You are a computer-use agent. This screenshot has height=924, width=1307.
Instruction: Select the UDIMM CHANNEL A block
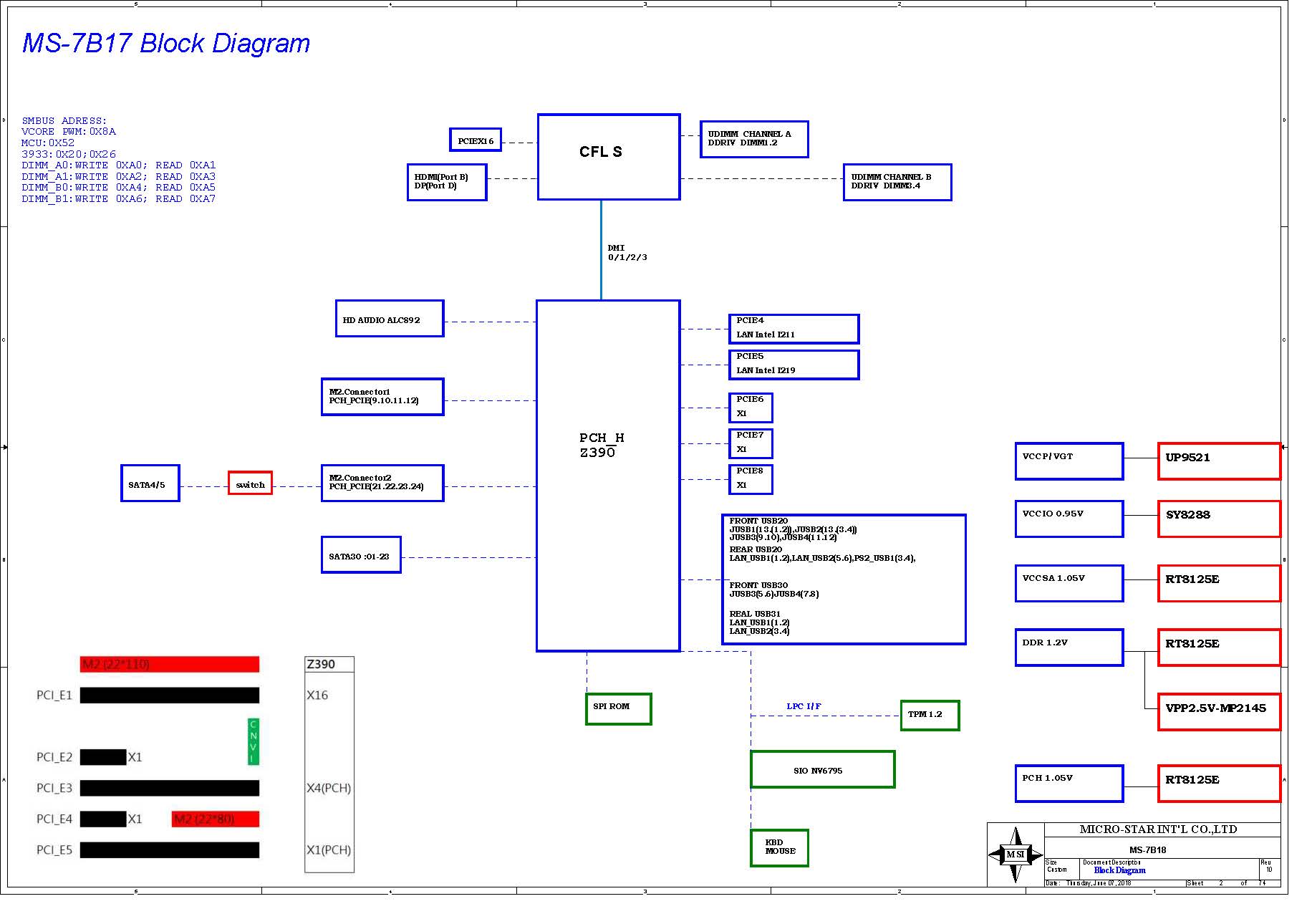[x=754, y=139]
